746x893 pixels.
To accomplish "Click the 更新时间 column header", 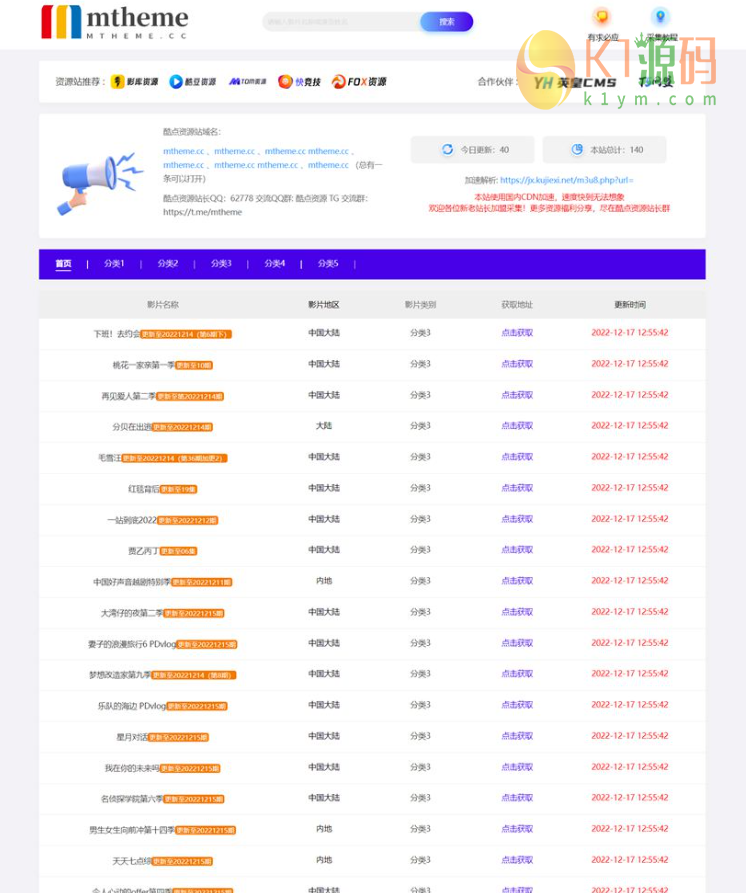I will (x=630, y=305).
